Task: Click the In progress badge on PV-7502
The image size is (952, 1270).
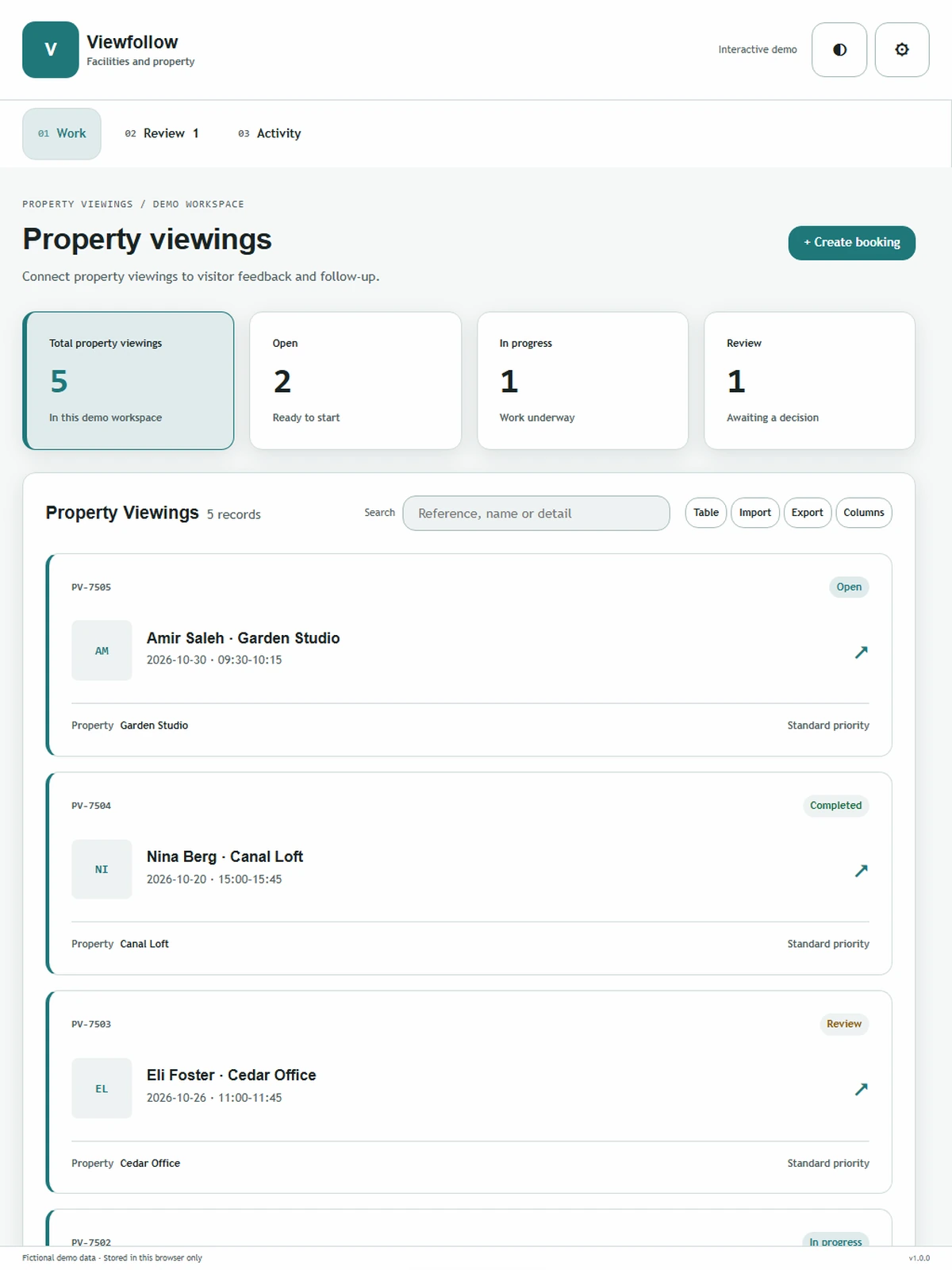Action: point(836,1241)
